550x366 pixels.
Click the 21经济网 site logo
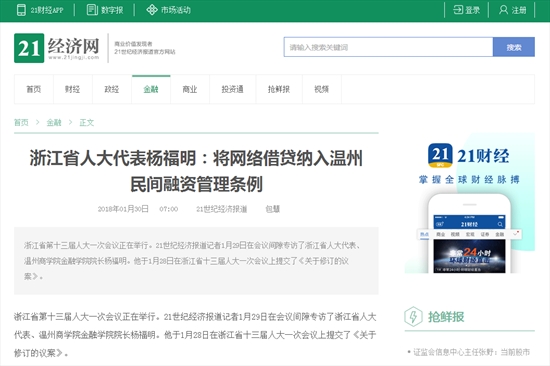click(x=57, y=48)
